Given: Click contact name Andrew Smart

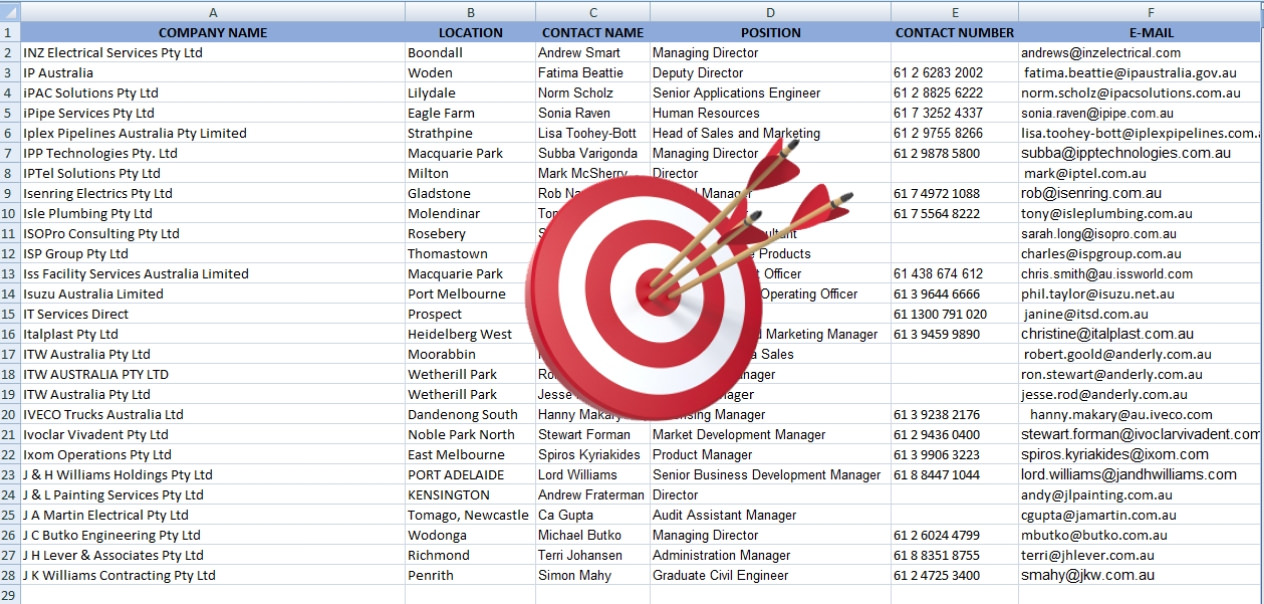Looking at the screenshot, I should pyautogui.click(x=593, y=53).
